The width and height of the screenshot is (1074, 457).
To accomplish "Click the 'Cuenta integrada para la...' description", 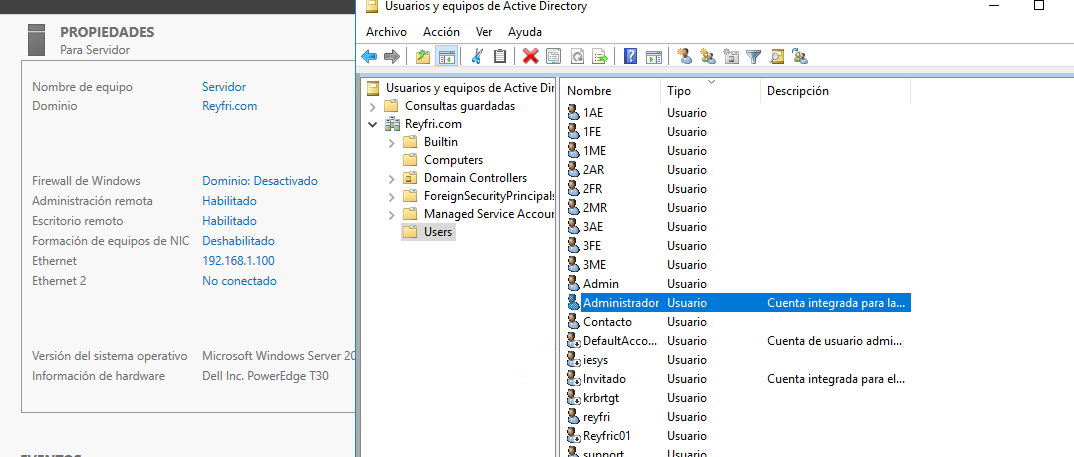I will 836,302.
